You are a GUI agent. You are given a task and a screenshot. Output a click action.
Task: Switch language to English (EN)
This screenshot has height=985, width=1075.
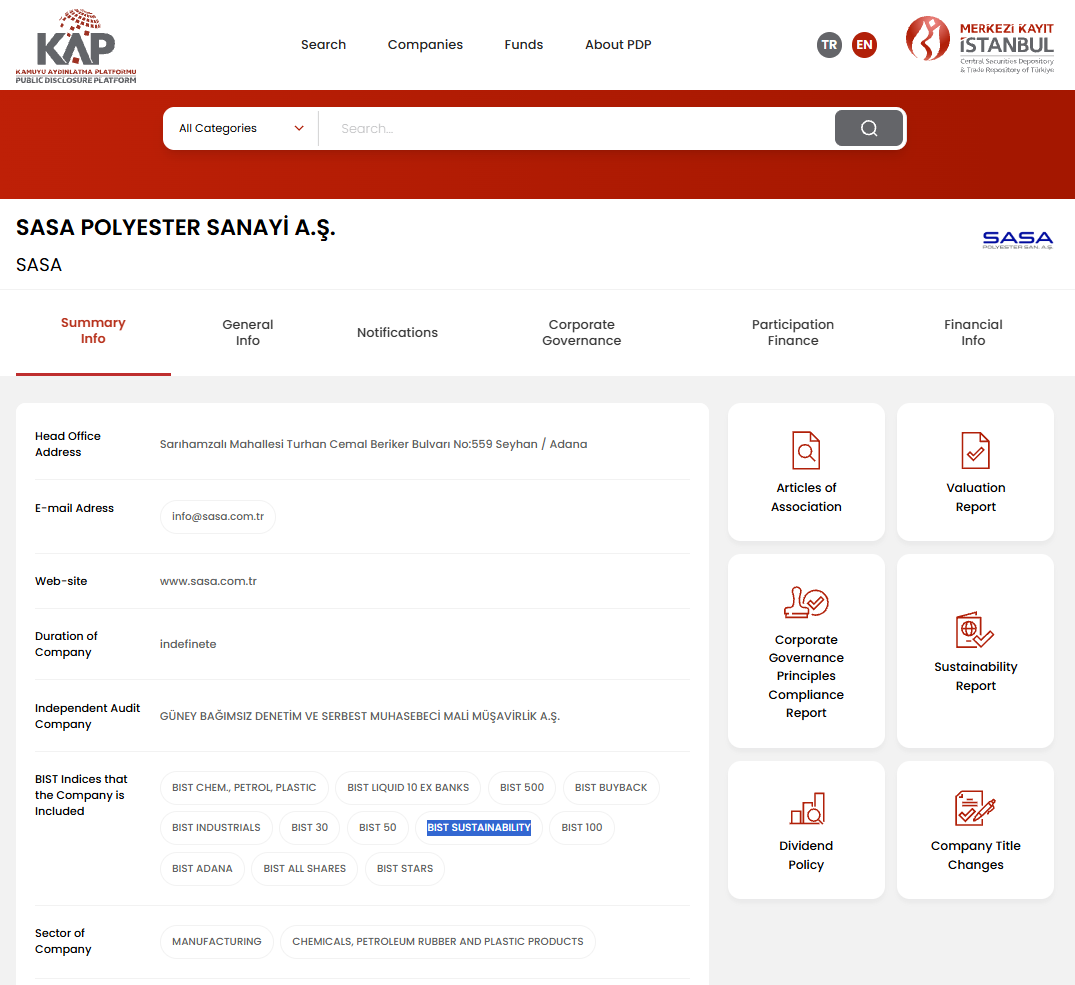pyautogui.click(x=864, y=45)
